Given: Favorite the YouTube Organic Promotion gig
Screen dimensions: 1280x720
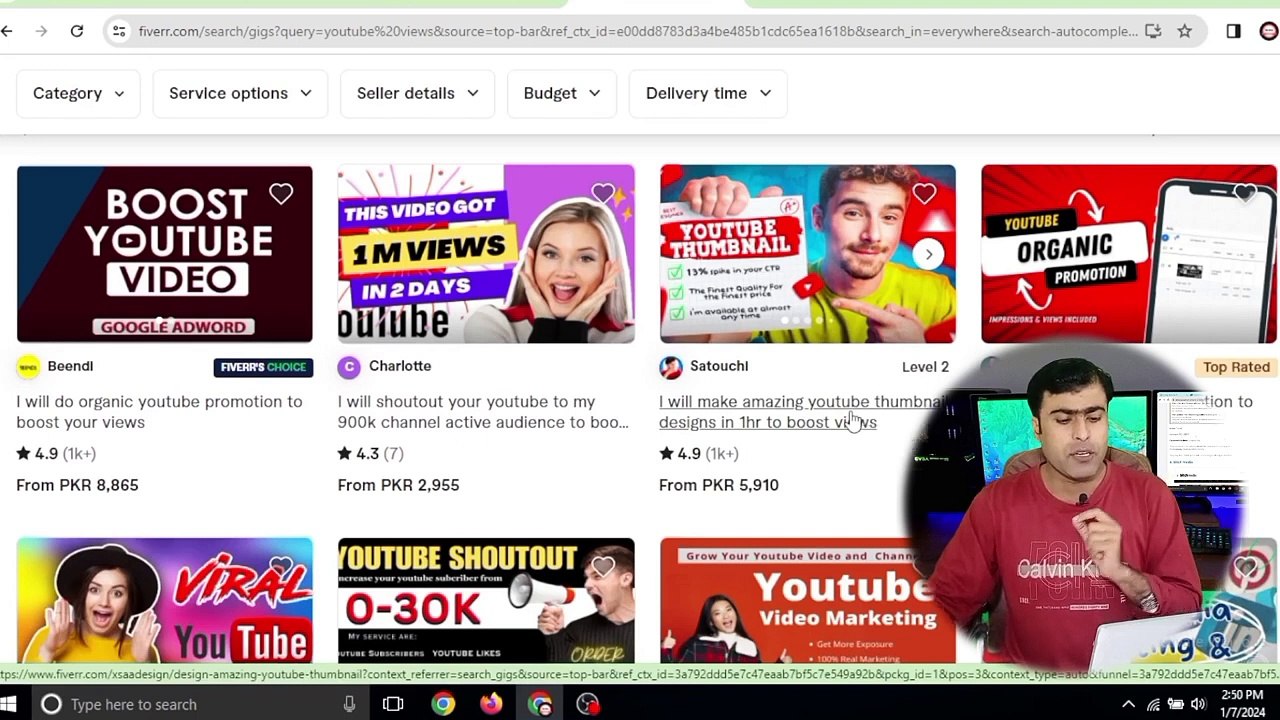Looking at the screenshot, I should pyautogui.click(x=1246, y=194).
